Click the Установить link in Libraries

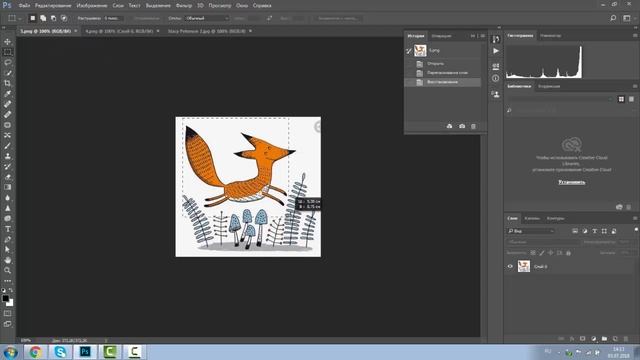(572, 182)
